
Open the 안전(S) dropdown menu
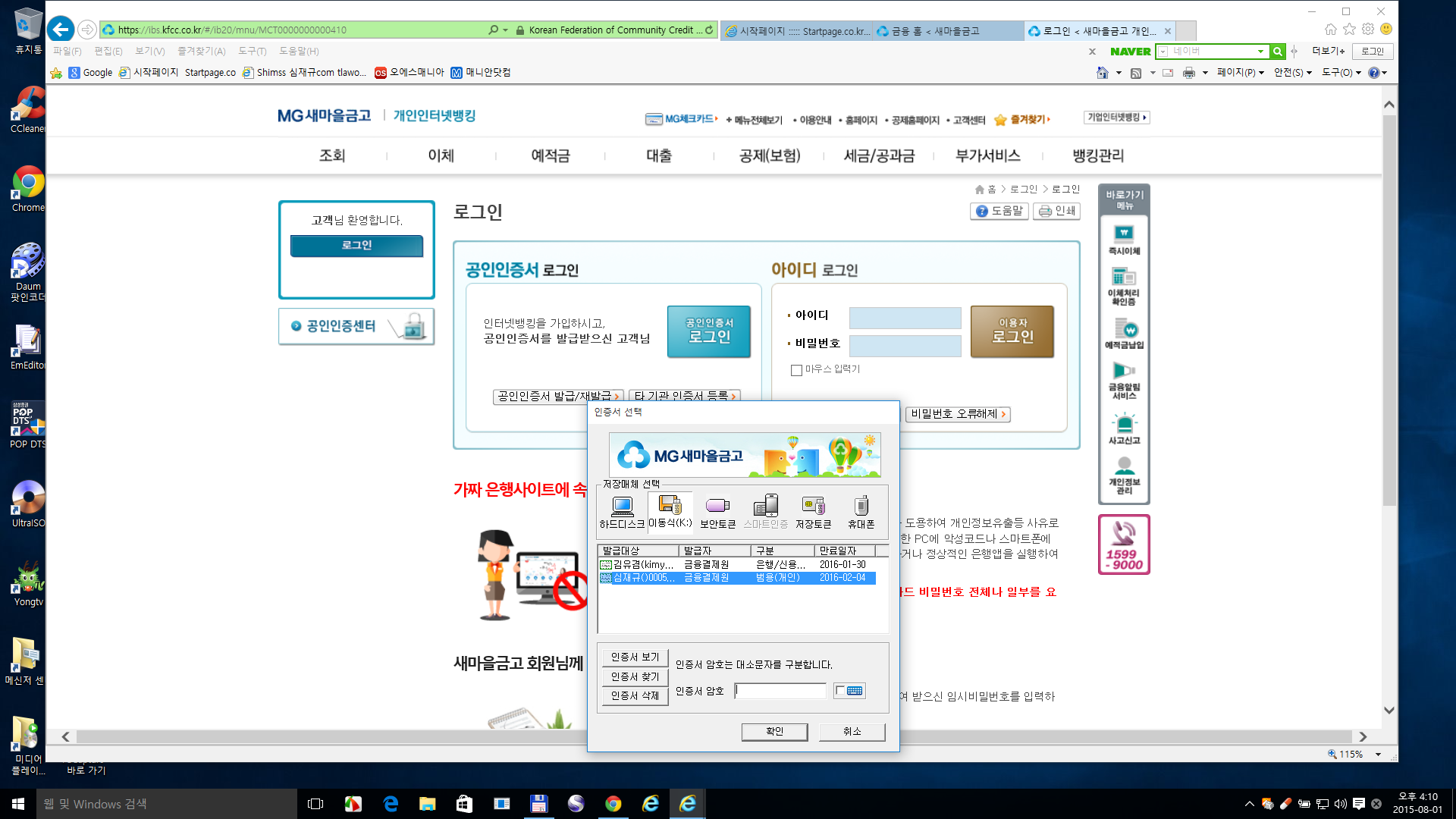tap(1293, 73)
